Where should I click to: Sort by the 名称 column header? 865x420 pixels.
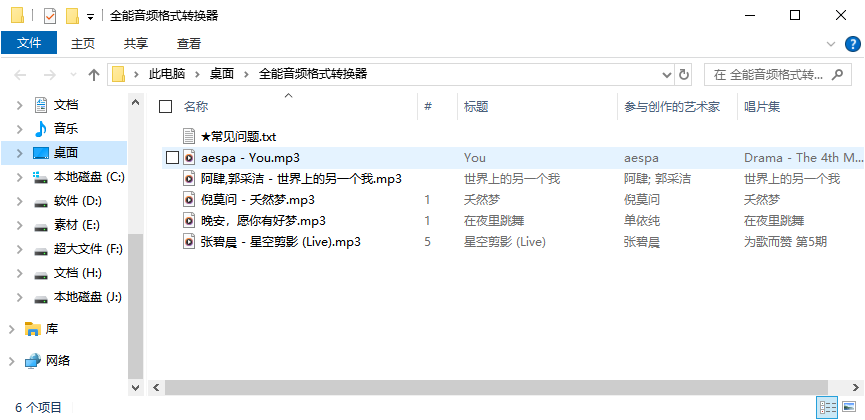click(x=196, y=107)
